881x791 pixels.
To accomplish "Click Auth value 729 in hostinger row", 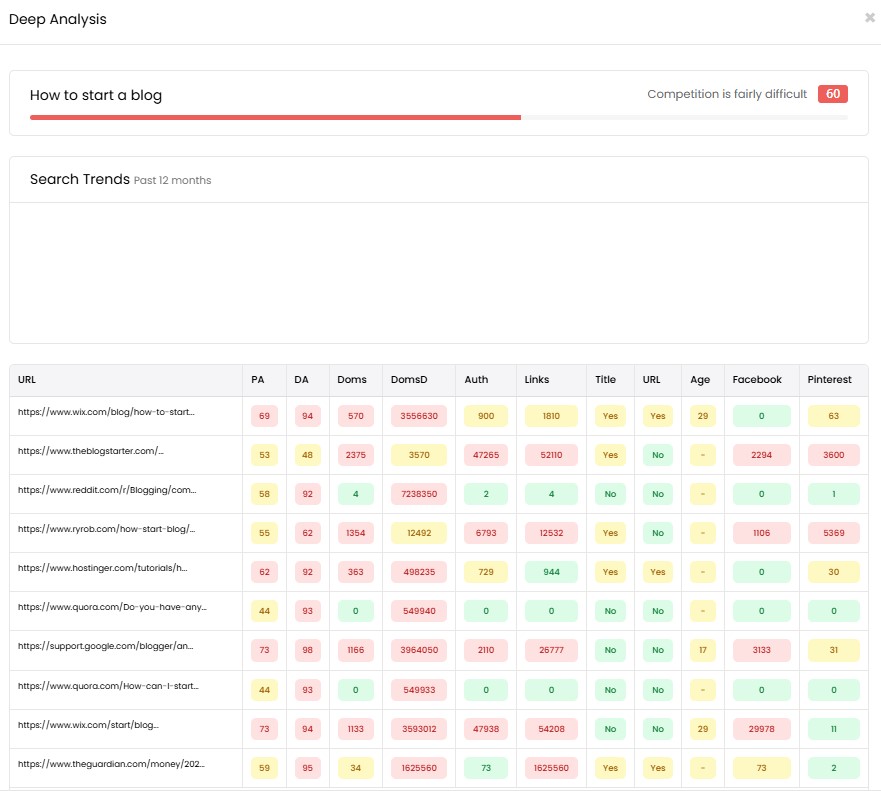I will [x=486, y=572].
